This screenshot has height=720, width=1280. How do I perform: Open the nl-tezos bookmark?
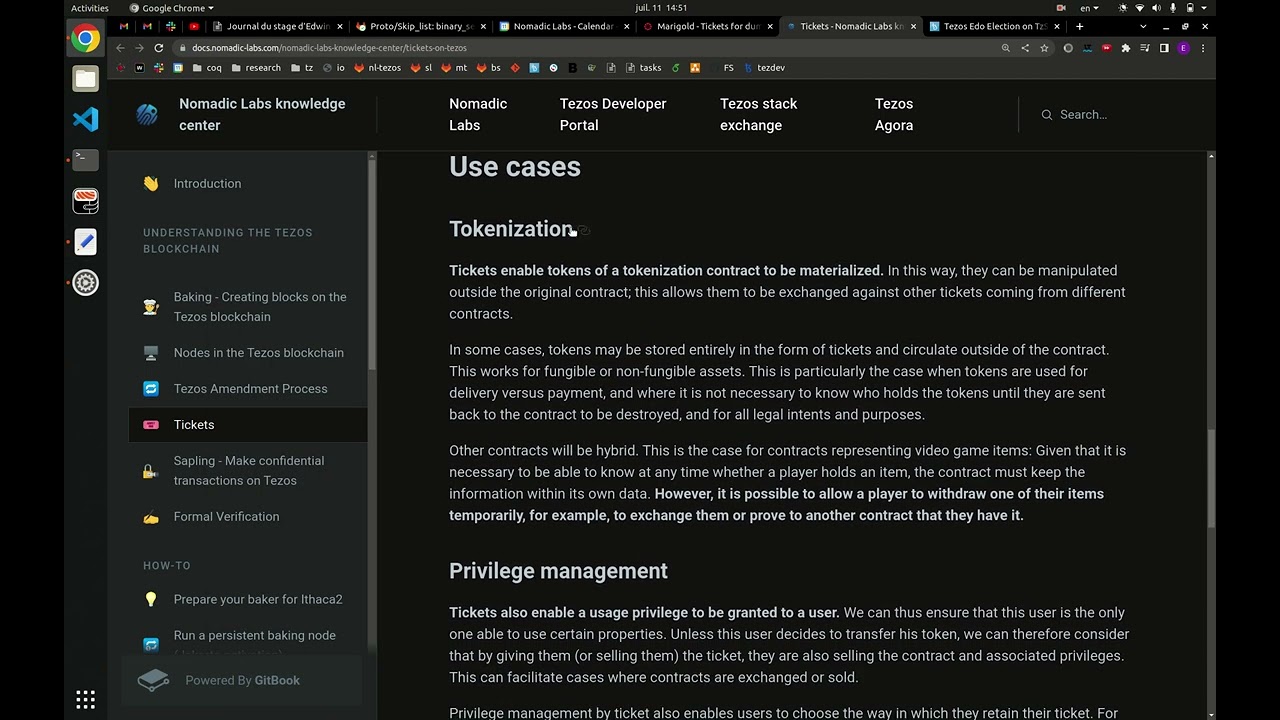pyautogui.click(x=378, y=68)
